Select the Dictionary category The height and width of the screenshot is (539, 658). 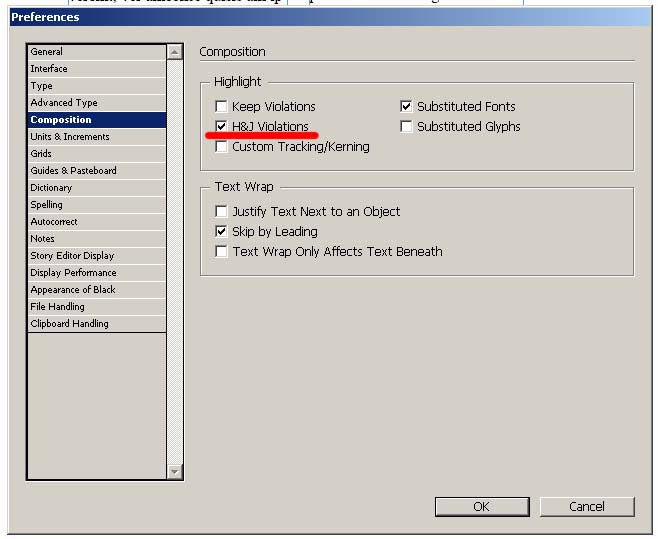(x=97, y=188)
